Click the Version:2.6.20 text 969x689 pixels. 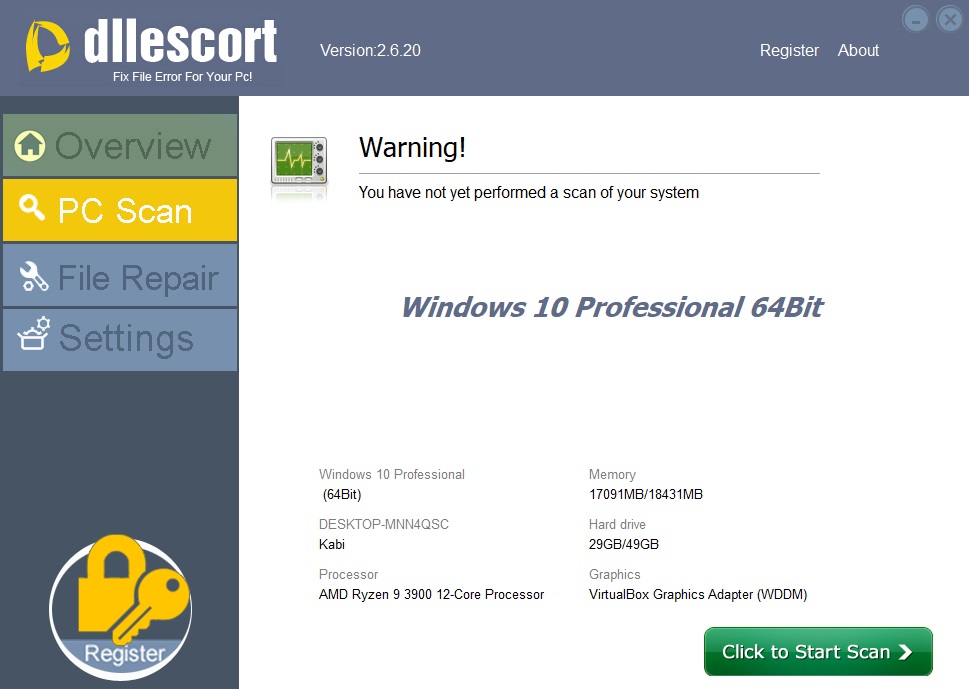coord(370,51)
